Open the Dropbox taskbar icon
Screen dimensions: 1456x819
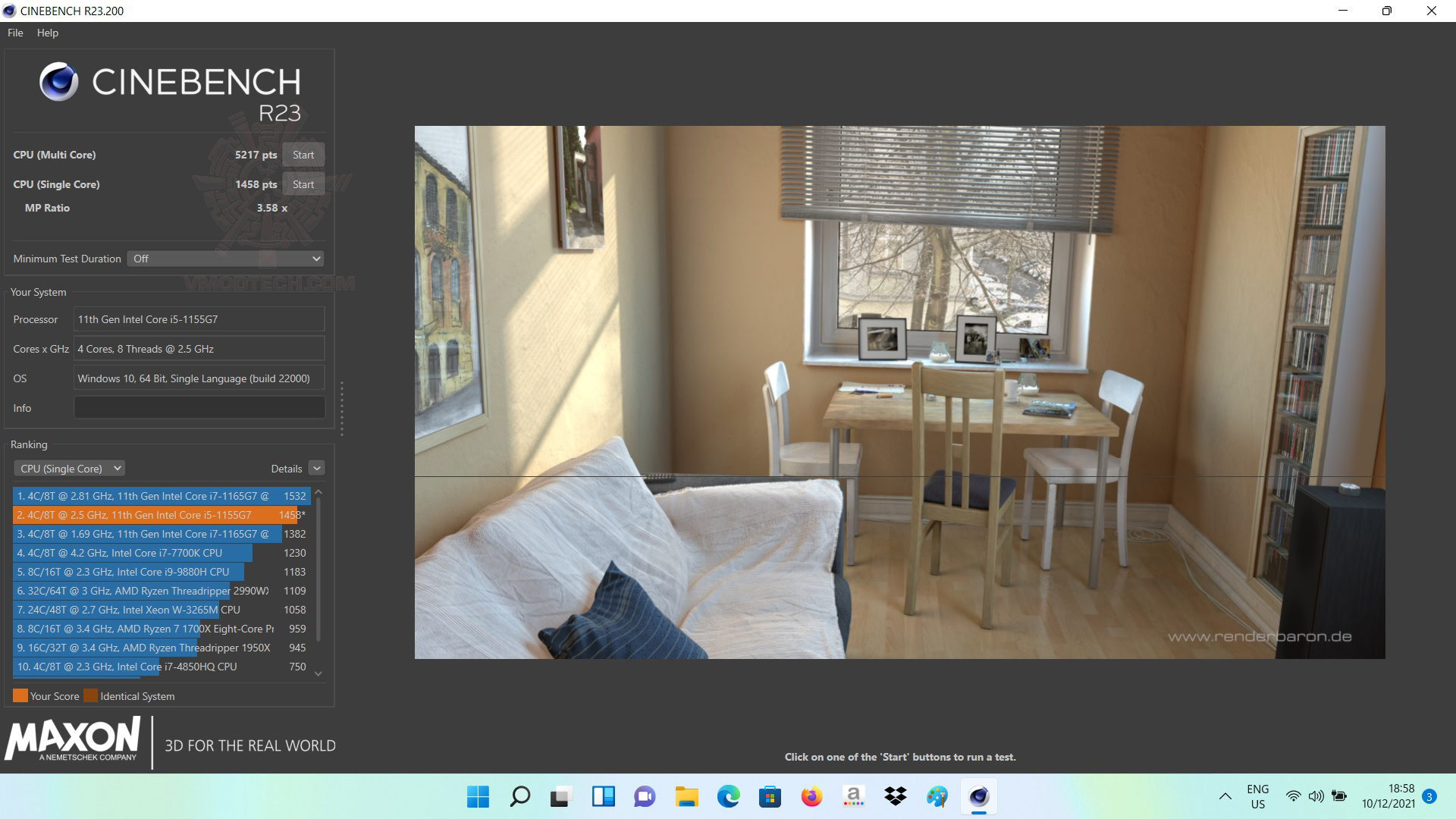895,796
